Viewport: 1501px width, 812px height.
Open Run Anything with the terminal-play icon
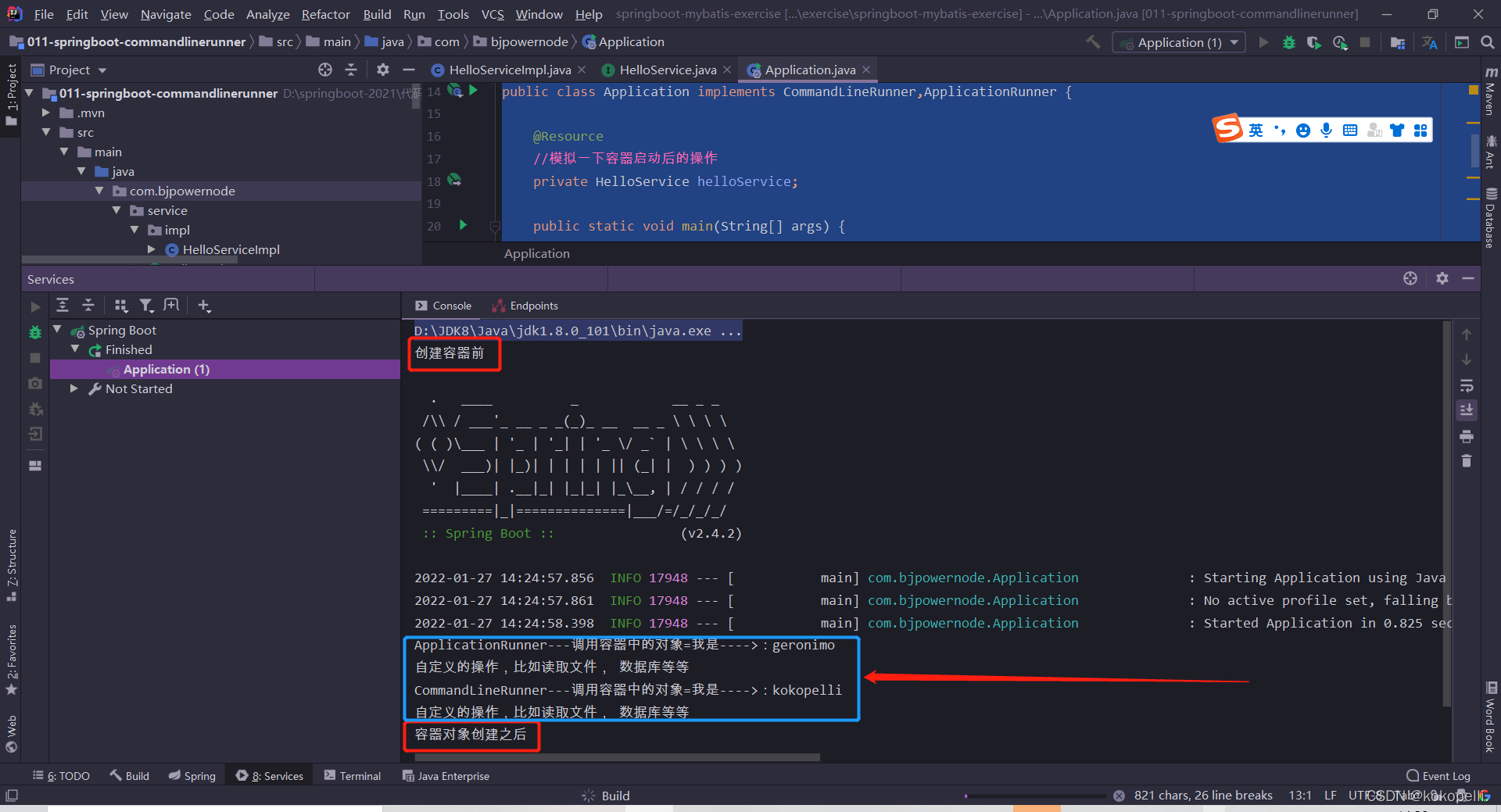click(x=1462, y=42)
